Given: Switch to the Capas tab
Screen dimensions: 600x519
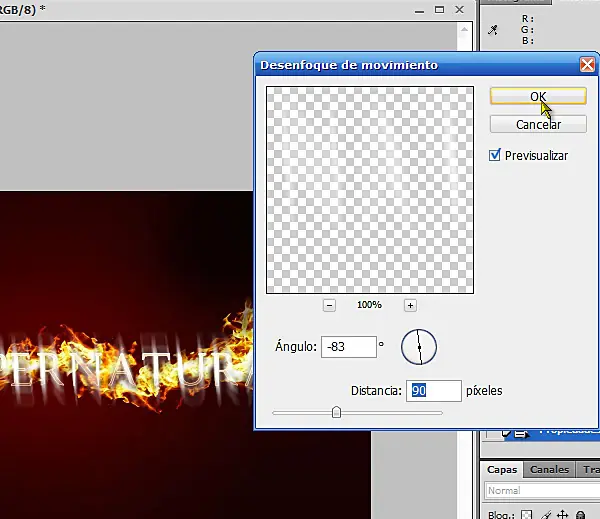Looking at the screenshot, I should pos(502,470).
